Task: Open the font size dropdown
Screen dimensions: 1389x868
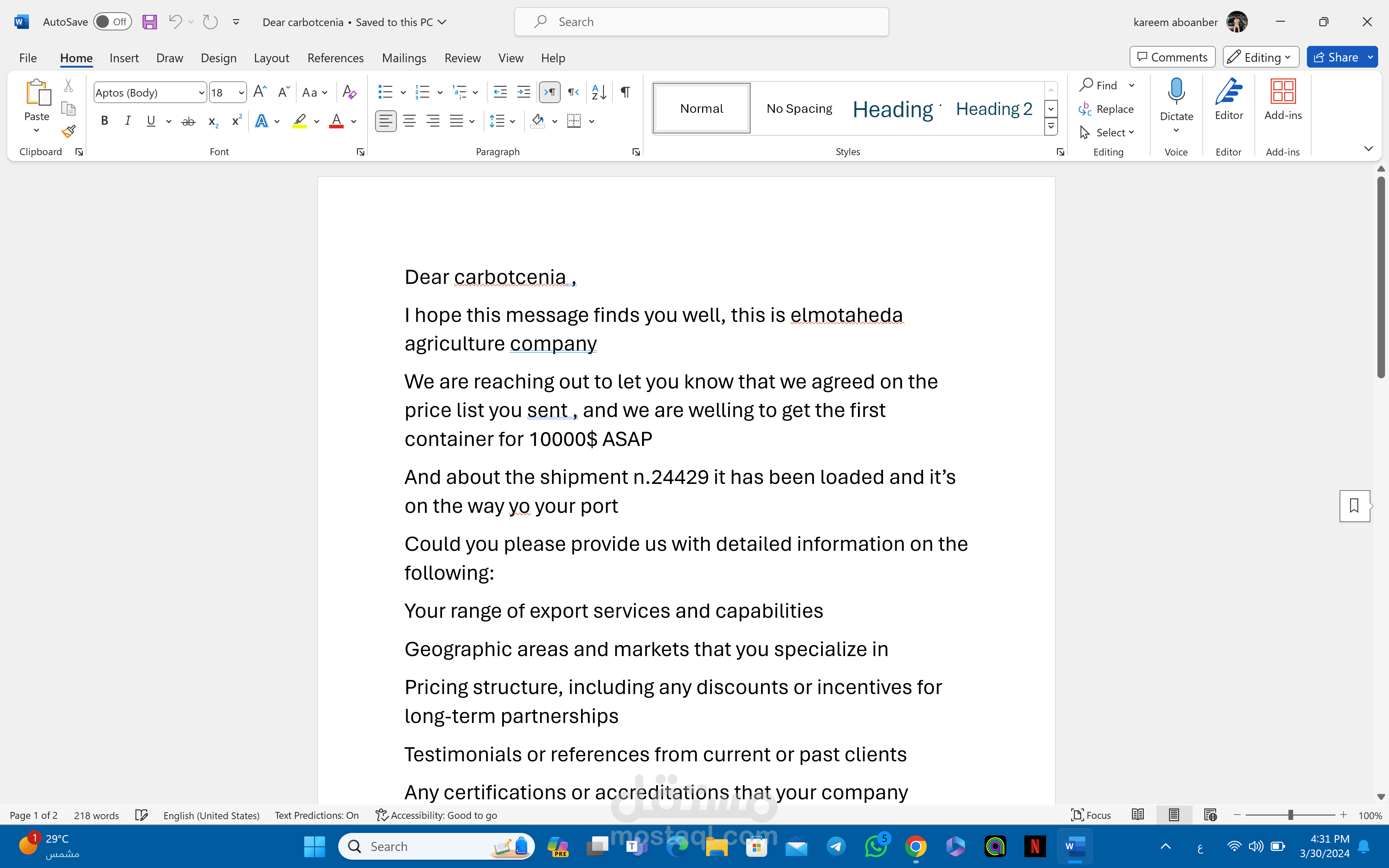Action: click(242, 93)
